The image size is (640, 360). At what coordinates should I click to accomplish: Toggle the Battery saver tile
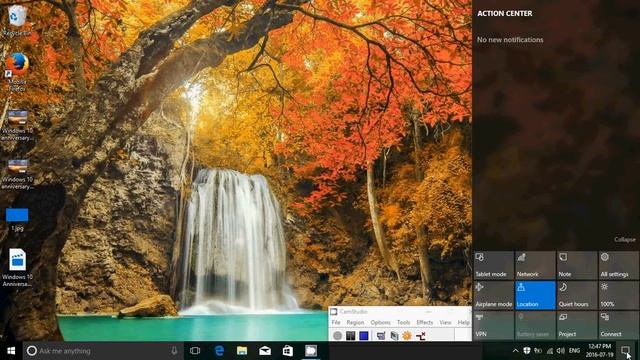535,325
